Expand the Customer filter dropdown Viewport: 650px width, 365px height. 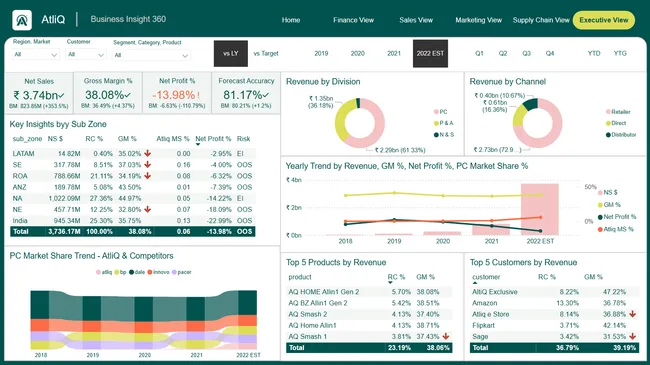click(86, 54)
